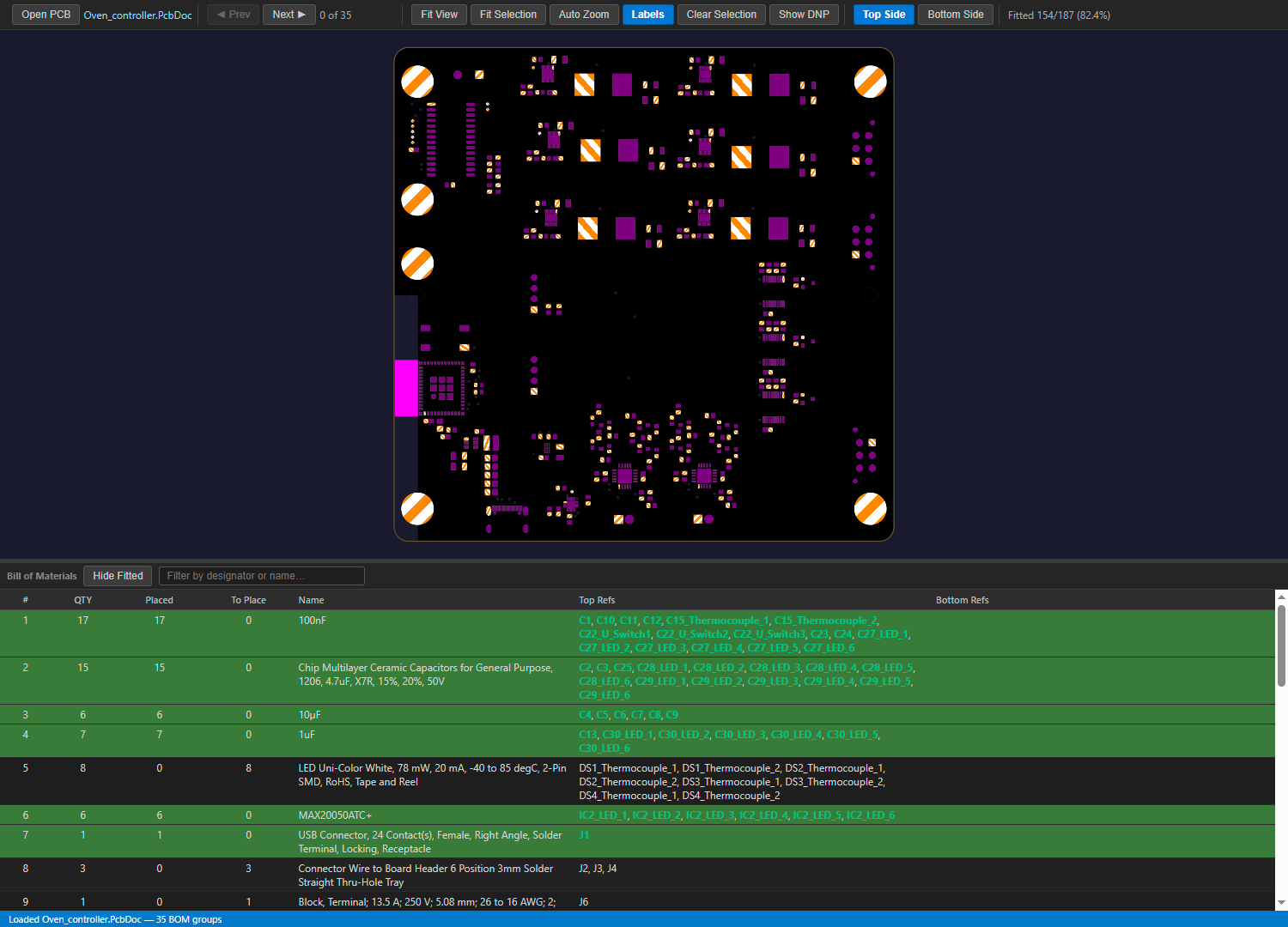Click designator J1 in Top Refs
The image size is (1288, 927).
pos(584,835)
